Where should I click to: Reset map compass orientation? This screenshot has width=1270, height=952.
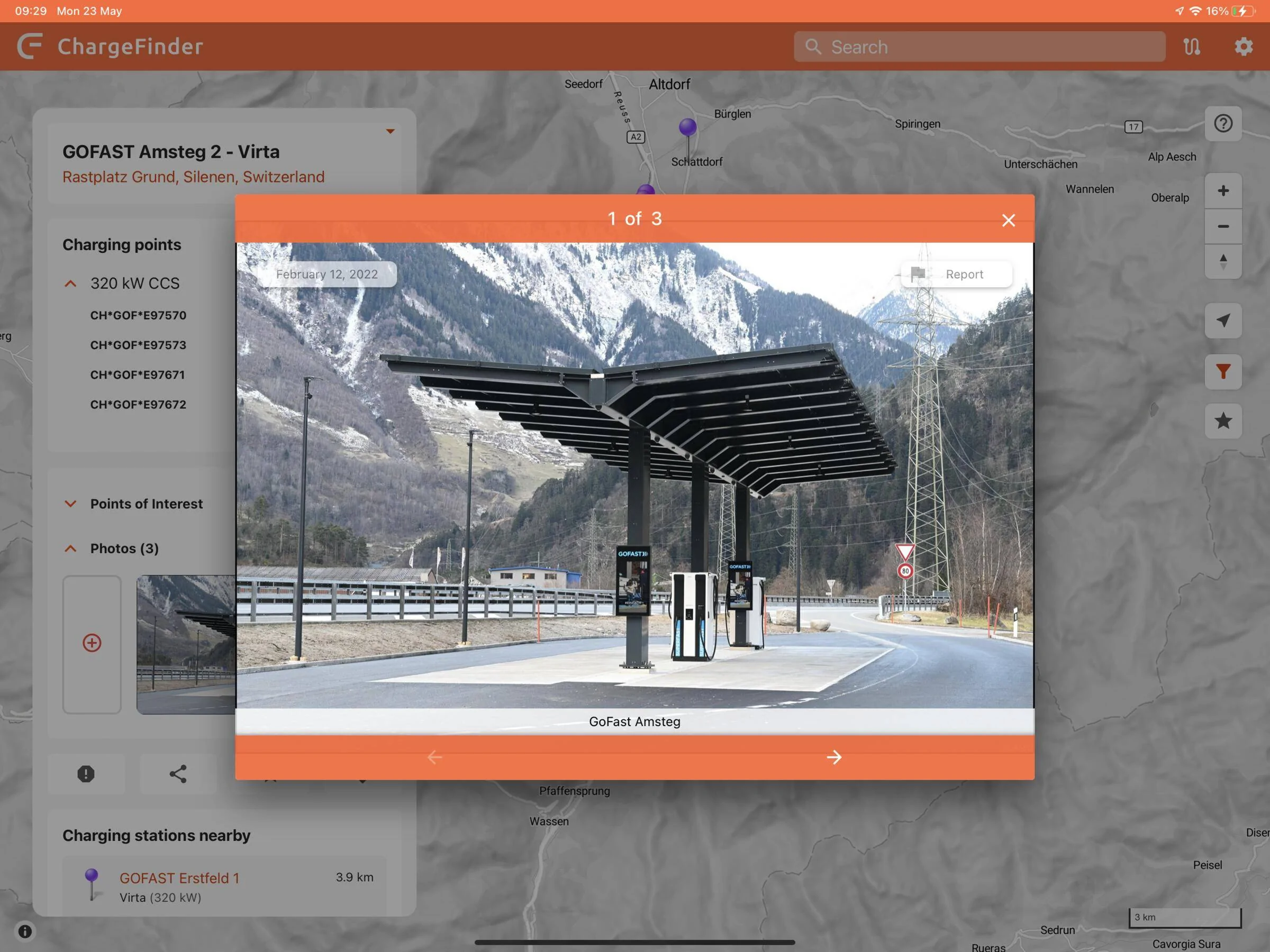coord(1223,262)
